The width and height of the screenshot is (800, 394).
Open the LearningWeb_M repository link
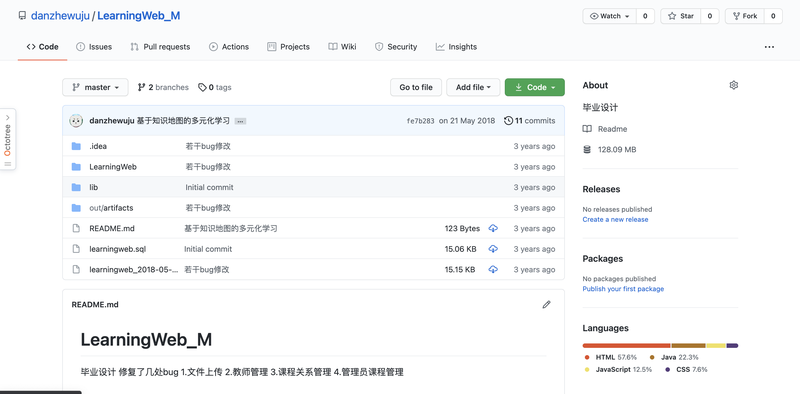[139, 16]
